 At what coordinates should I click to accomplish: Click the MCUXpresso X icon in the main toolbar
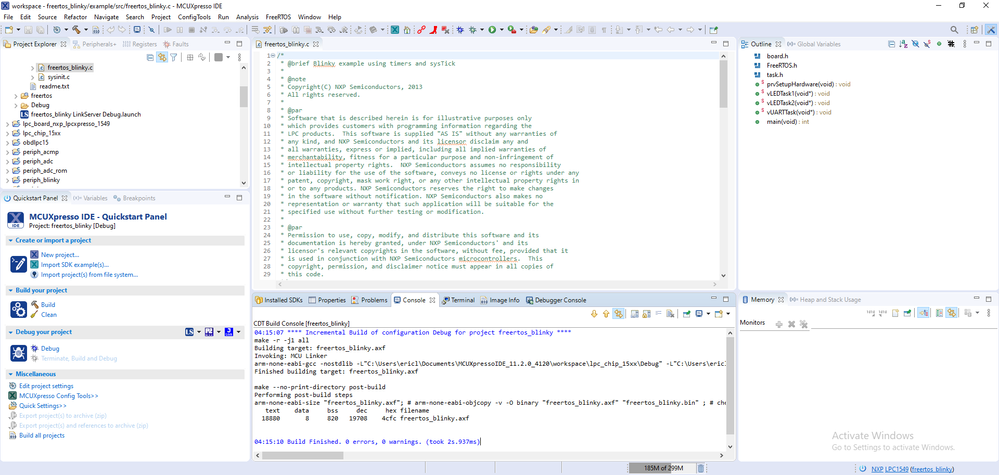395,29
